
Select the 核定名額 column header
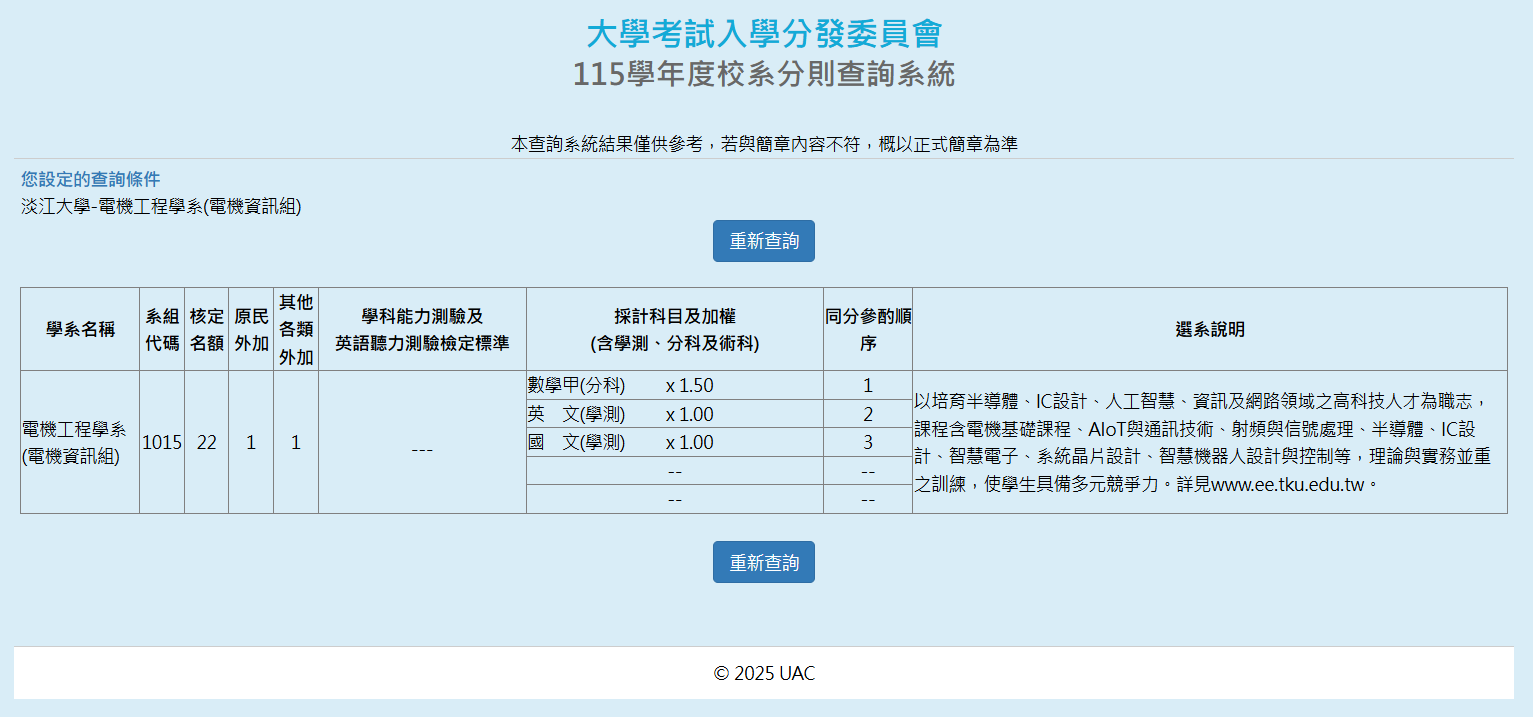point(206,329)
